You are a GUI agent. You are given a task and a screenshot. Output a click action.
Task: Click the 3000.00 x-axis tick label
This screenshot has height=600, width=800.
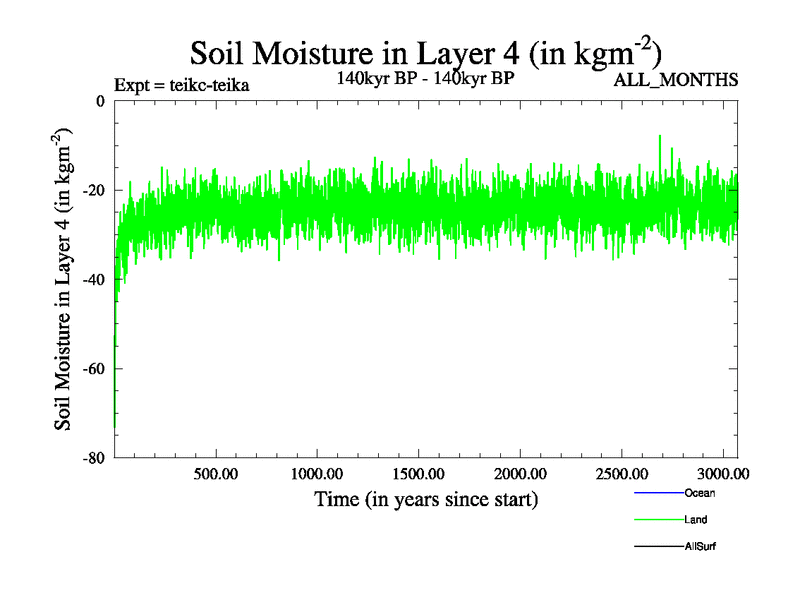[x=719, y=473]
